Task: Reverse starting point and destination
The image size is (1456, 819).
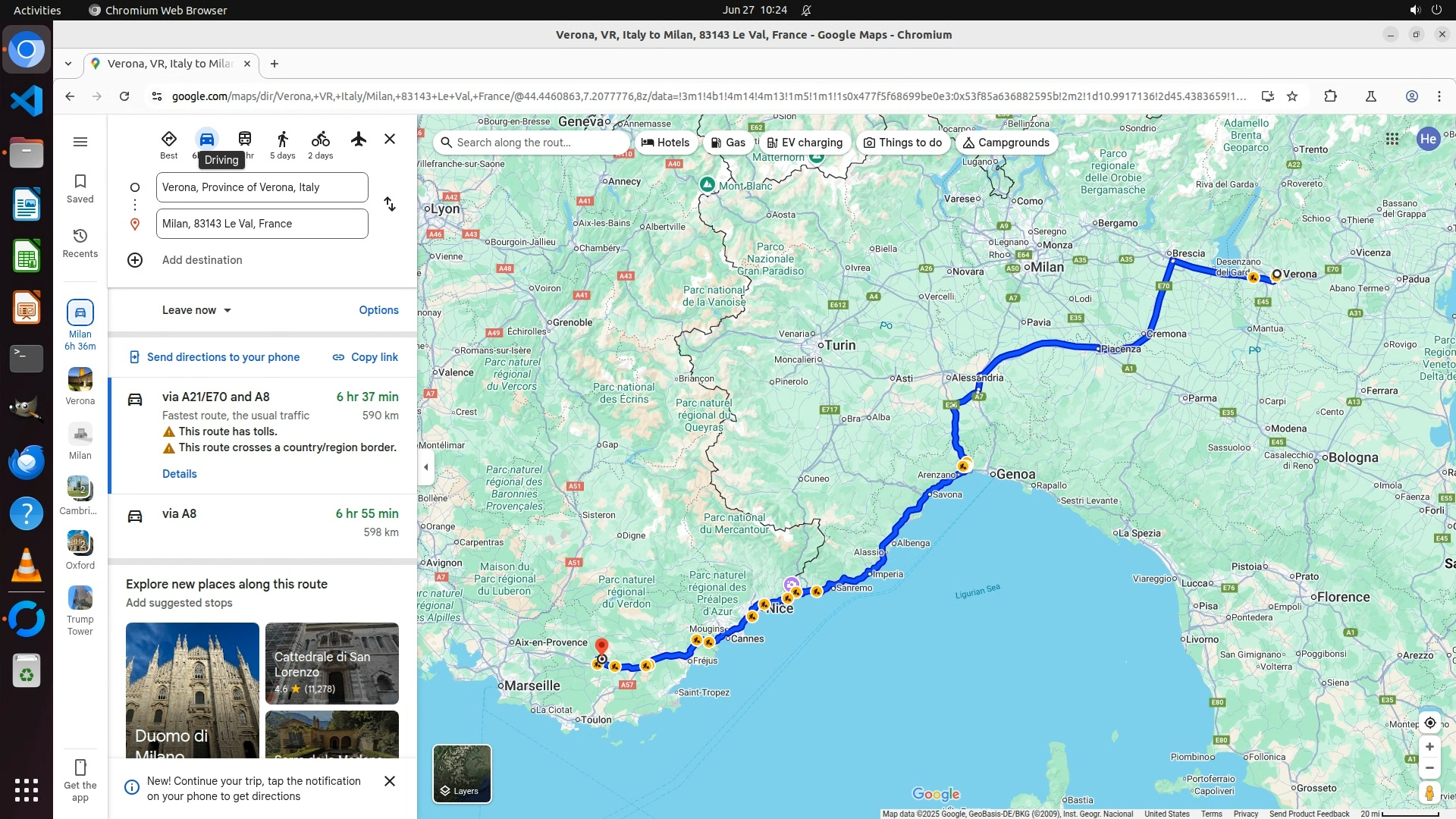Action: (390, 205)
